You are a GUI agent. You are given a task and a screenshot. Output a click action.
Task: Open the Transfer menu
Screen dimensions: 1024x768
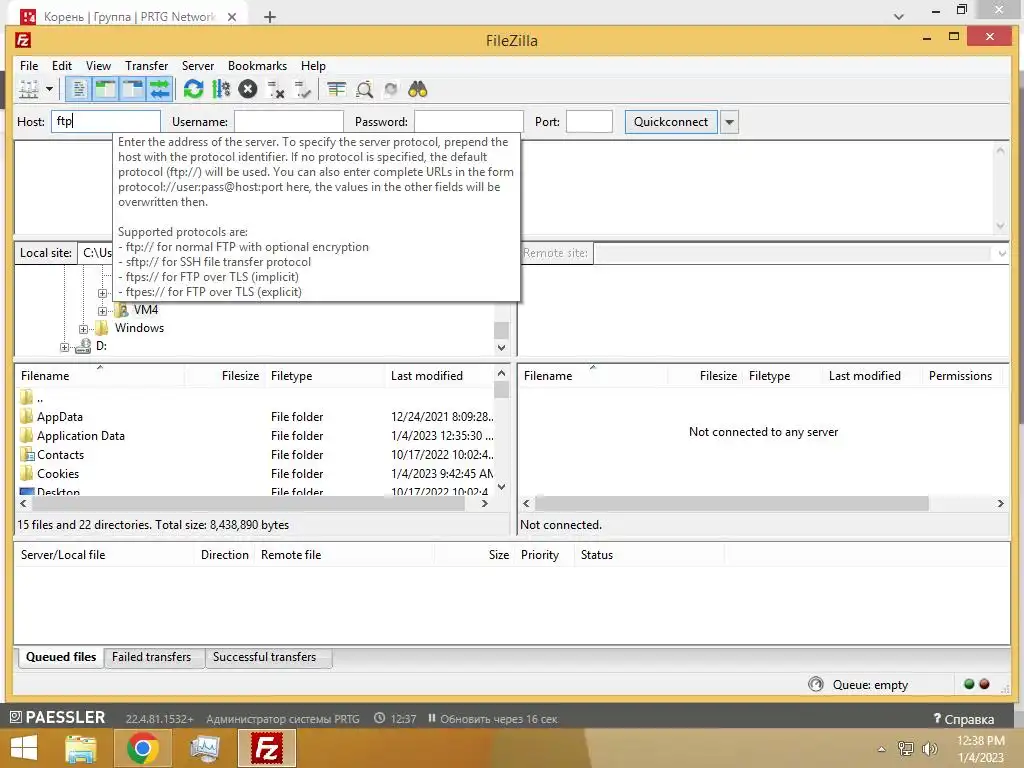click(146, 65)
